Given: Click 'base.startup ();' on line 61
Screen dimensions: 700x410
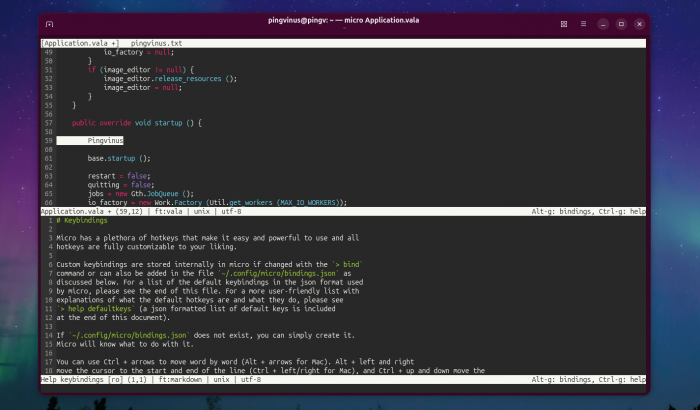Looking at the screenshot, I should coord(119,159).
